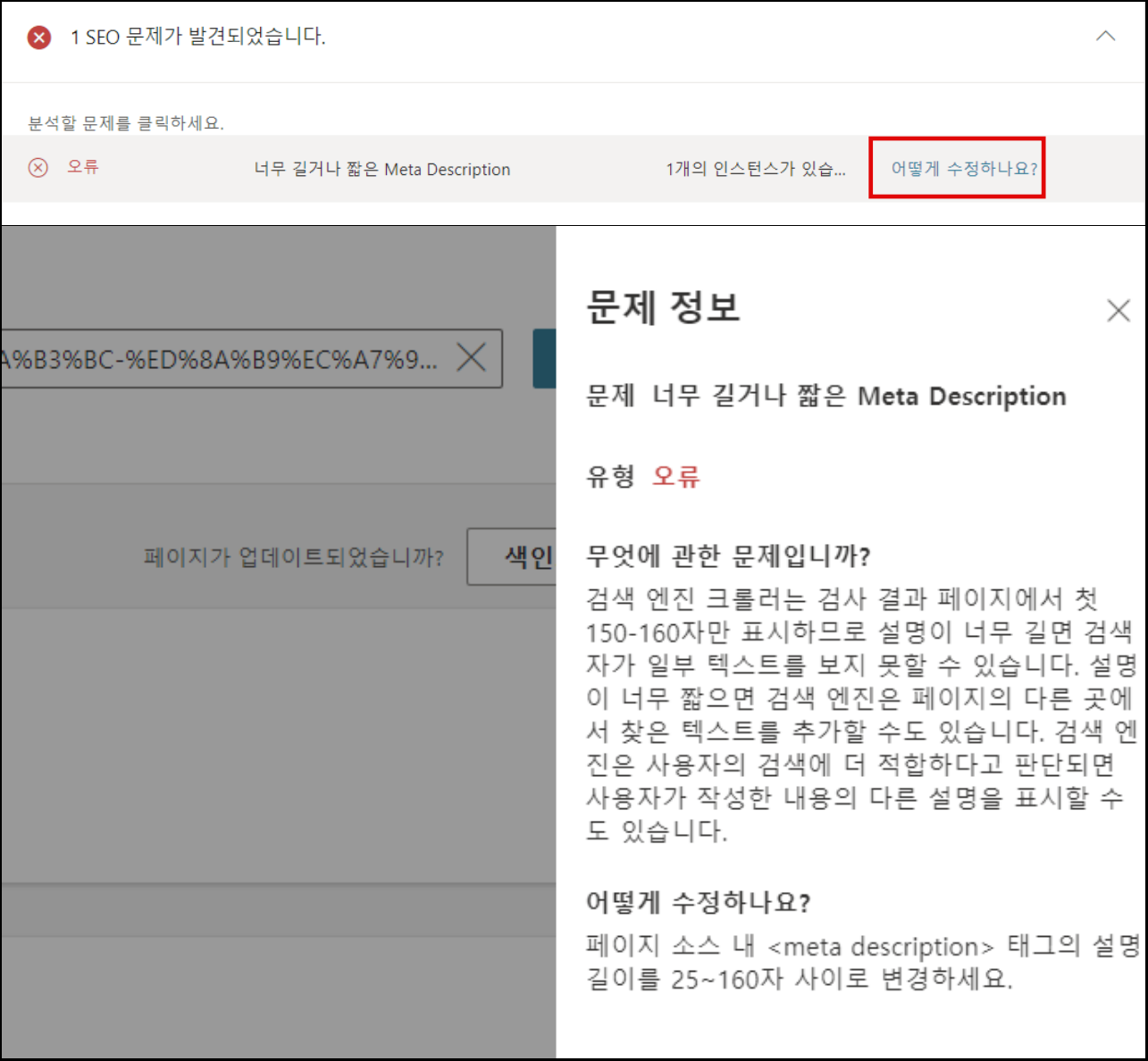
Task: Click the '페이지가 업데이트되었습니까?' text
Action: (294, 557)
